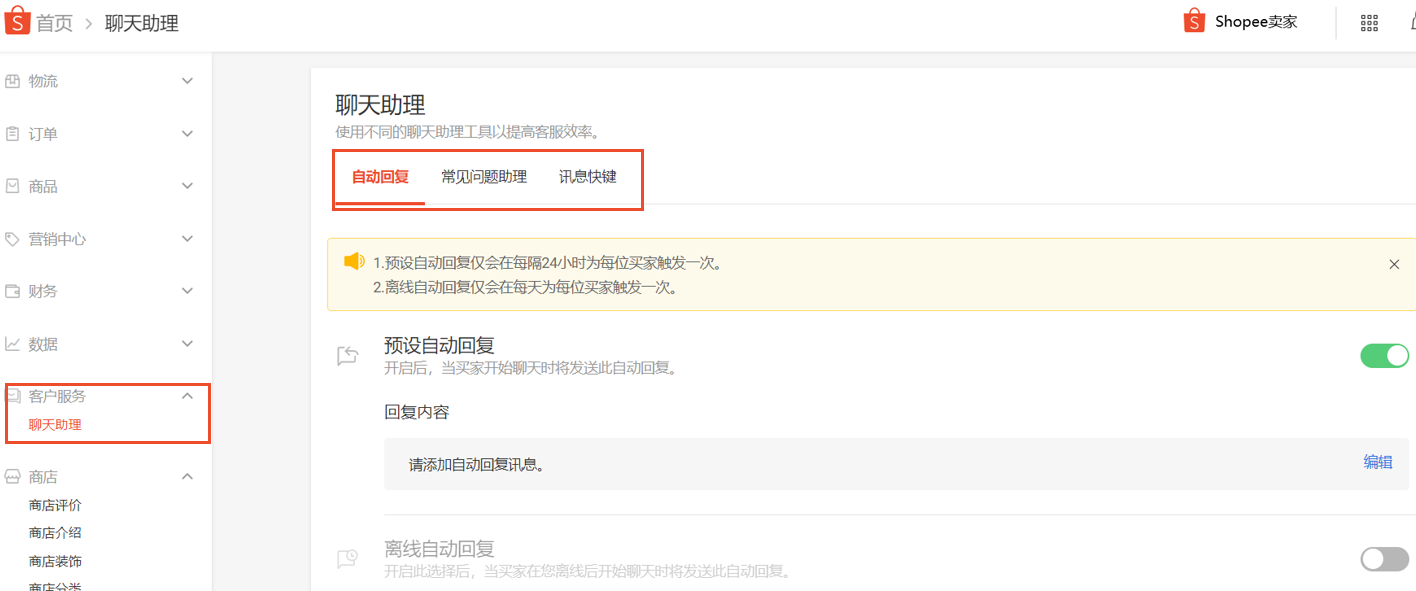Click the 物流 sidebar icon
1416x591 pixels.
point(13,81)
